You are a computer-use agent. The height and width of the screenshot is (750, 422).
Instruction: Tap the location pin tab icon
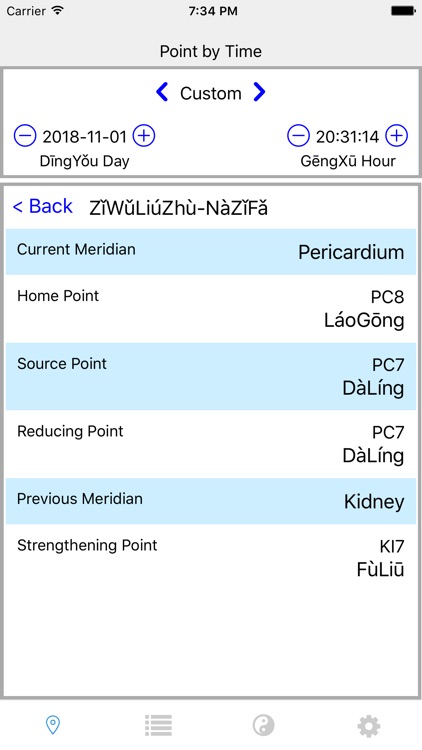click(x=53, y=725)
